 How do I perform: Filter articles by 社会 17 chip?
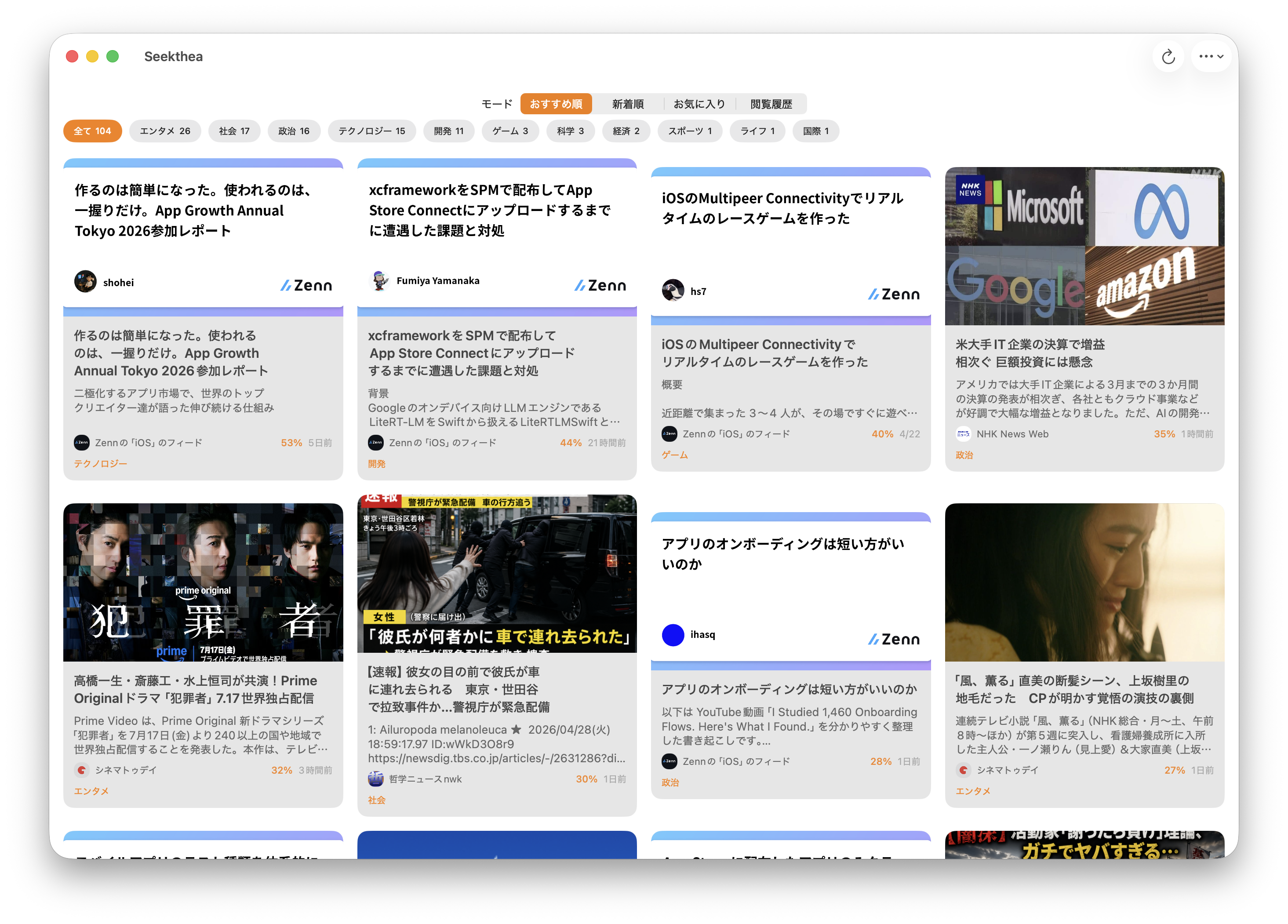click(x=234, y=131)
